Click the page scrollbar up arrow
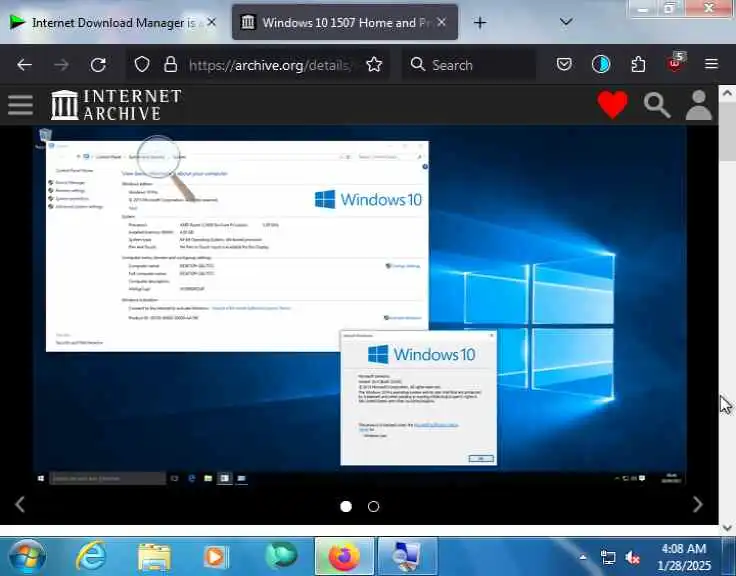736x576 pixels. coord(727,93)
